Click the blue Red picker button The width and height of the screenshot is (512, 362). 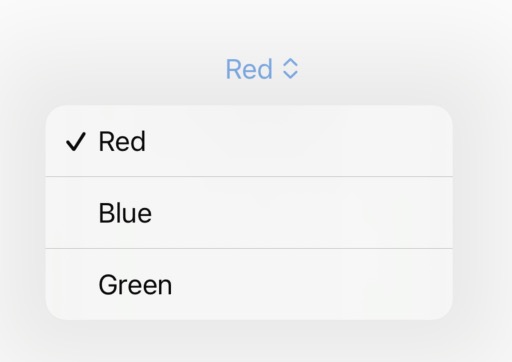(x=262, y=69)
